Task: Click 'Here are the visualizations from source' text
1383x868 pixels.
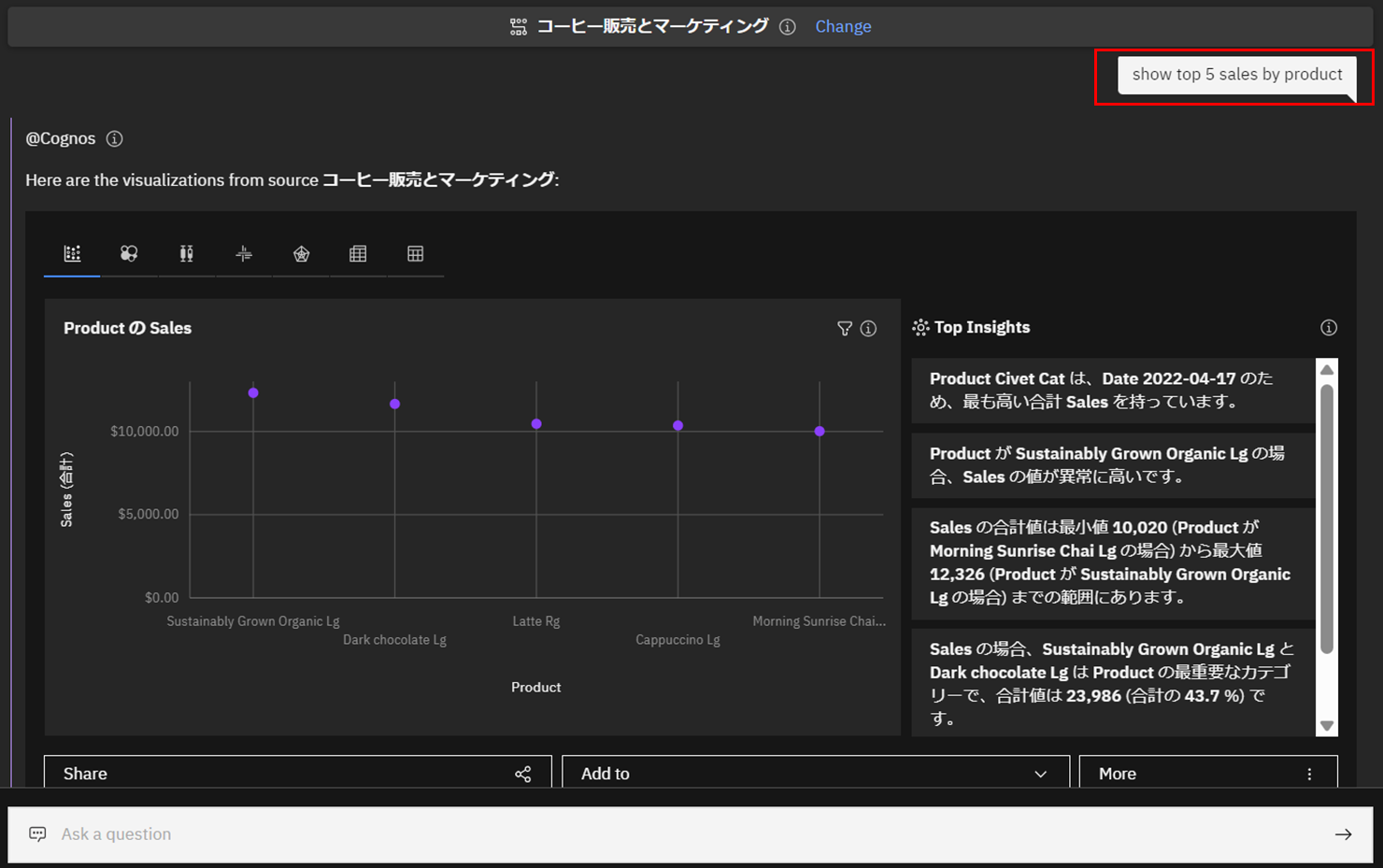Action: [x=172, y=179]
